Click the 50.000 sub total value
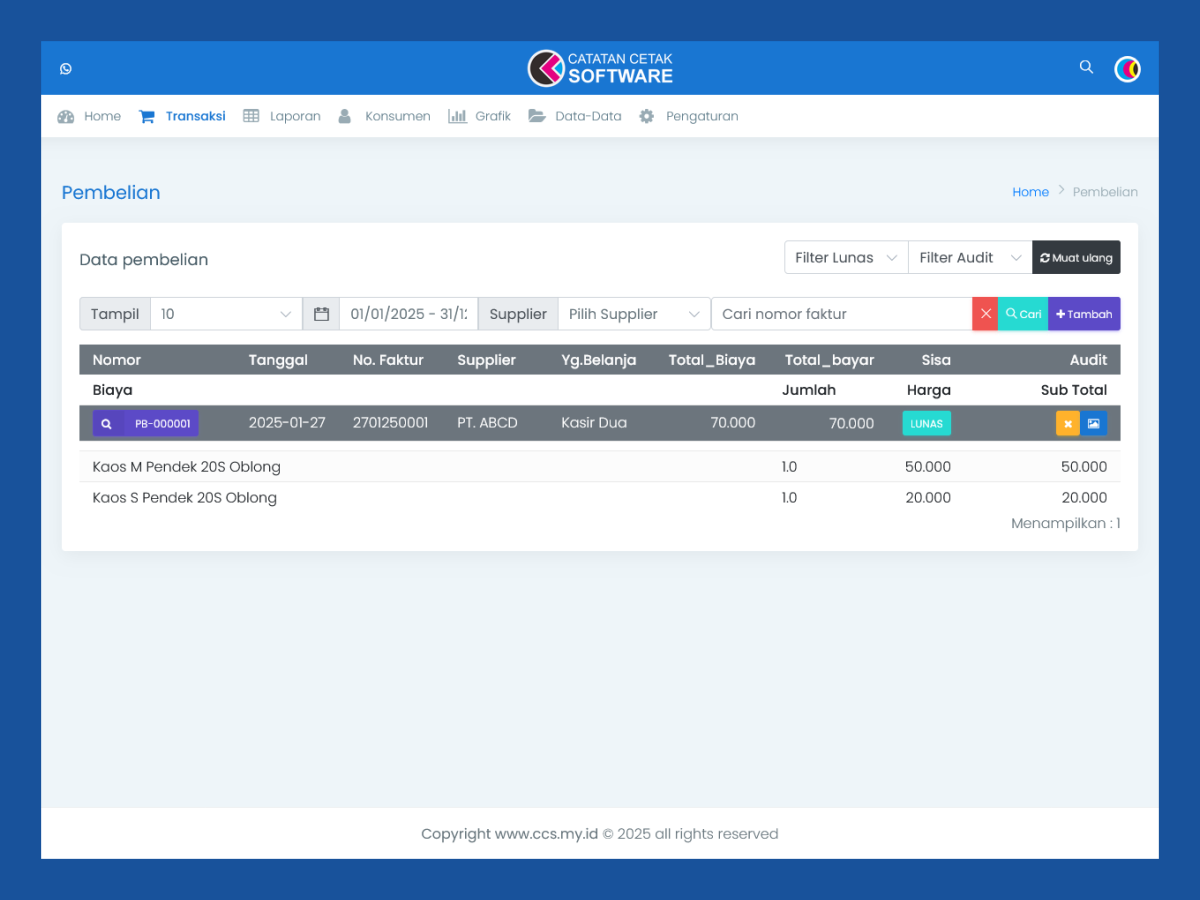This screenshot has height=900, width=1200. 1084,467
